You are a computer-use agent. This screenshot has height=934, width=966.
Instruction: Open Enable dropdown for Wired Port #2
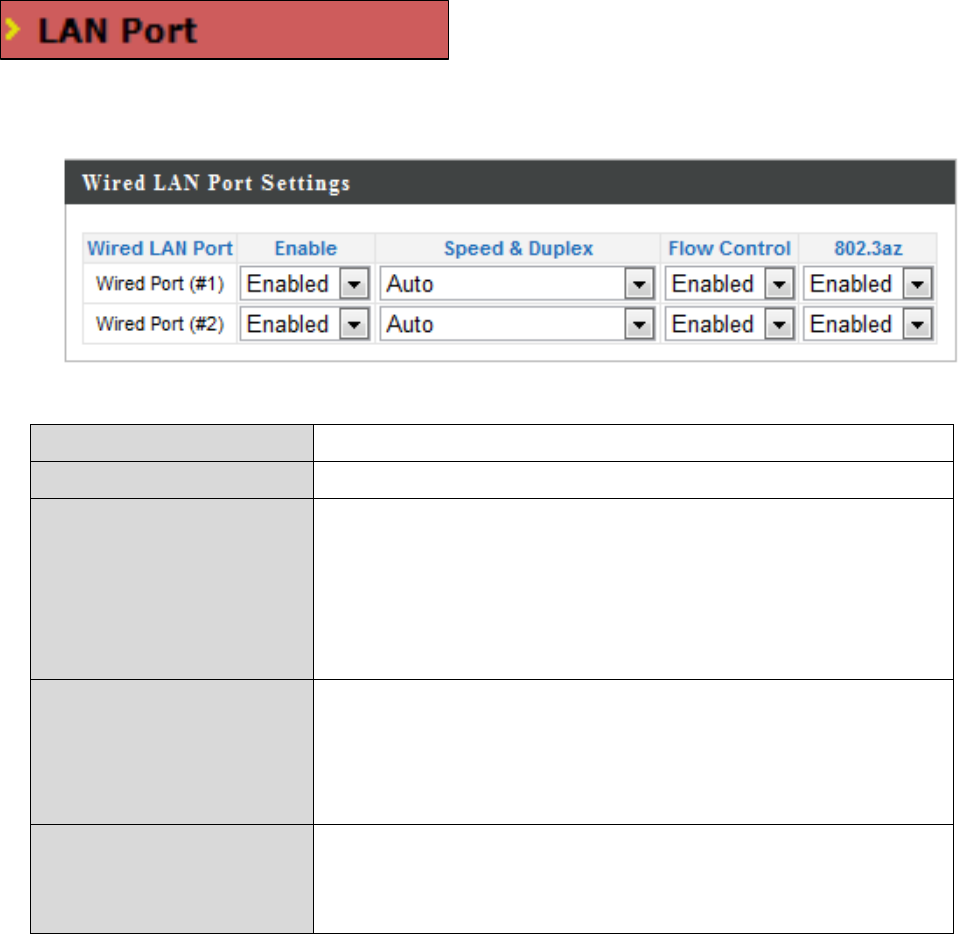pyautogui.click(x=354, y=324)
